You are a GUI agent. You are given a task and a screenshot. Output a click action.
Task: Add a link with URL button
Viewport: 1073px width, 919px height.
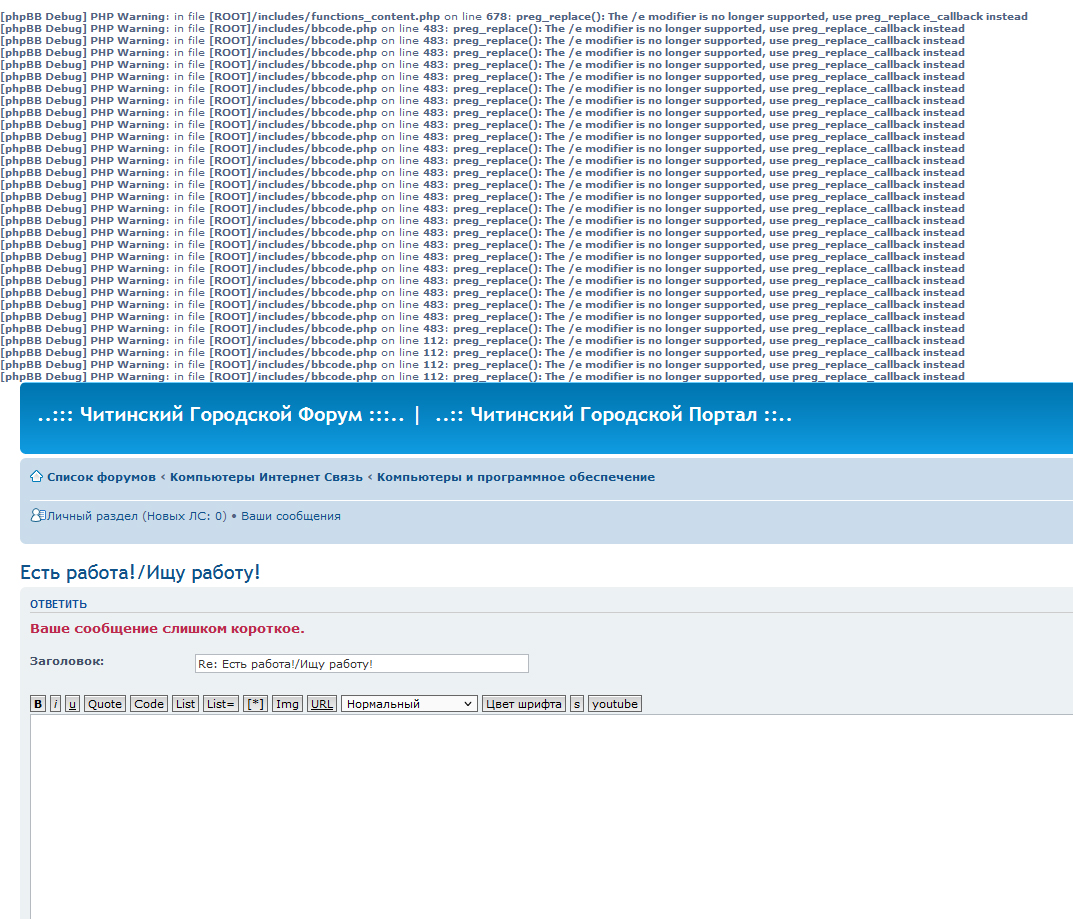(322, 704)
